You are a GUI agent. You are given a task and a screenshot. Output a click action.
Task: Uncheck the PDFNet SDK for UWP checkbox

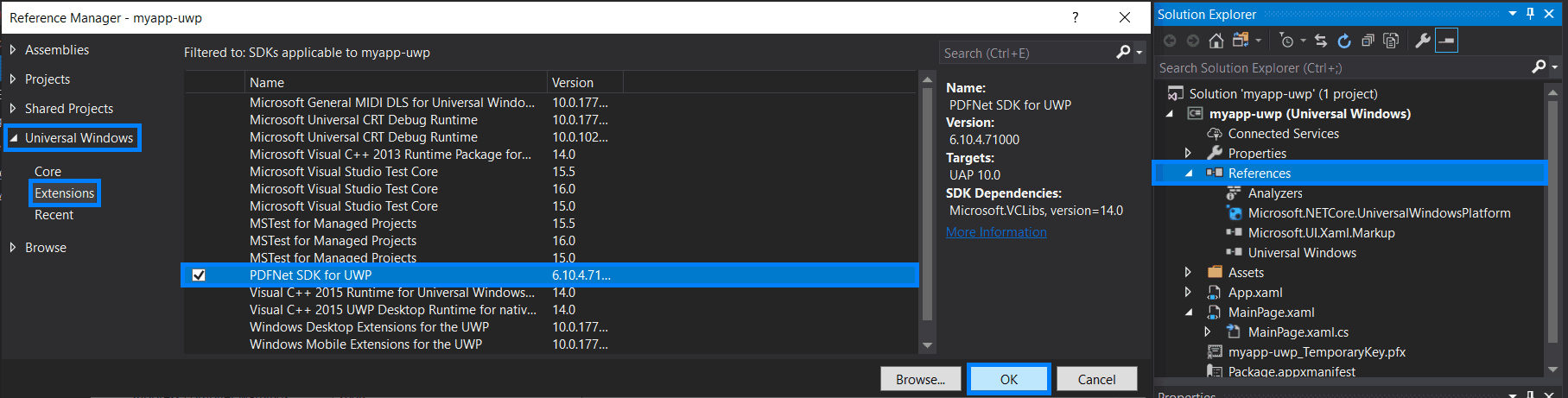click(x=199, y=275)
